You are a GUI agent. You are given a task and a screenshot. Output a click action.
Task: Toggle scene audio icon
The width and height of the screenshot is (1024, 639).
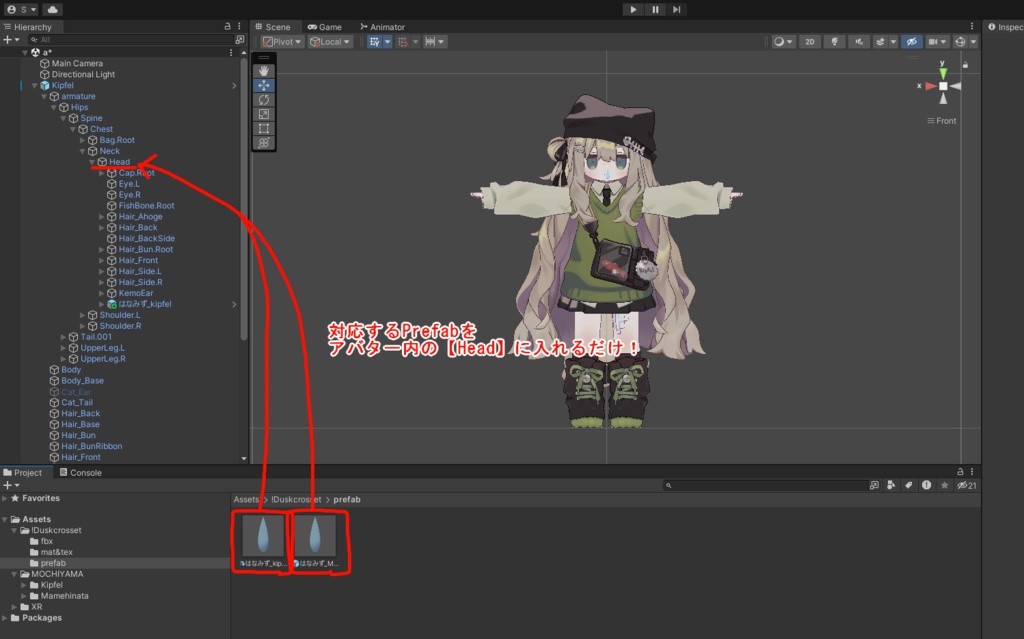pyautogui.click(x=859, y=41)
